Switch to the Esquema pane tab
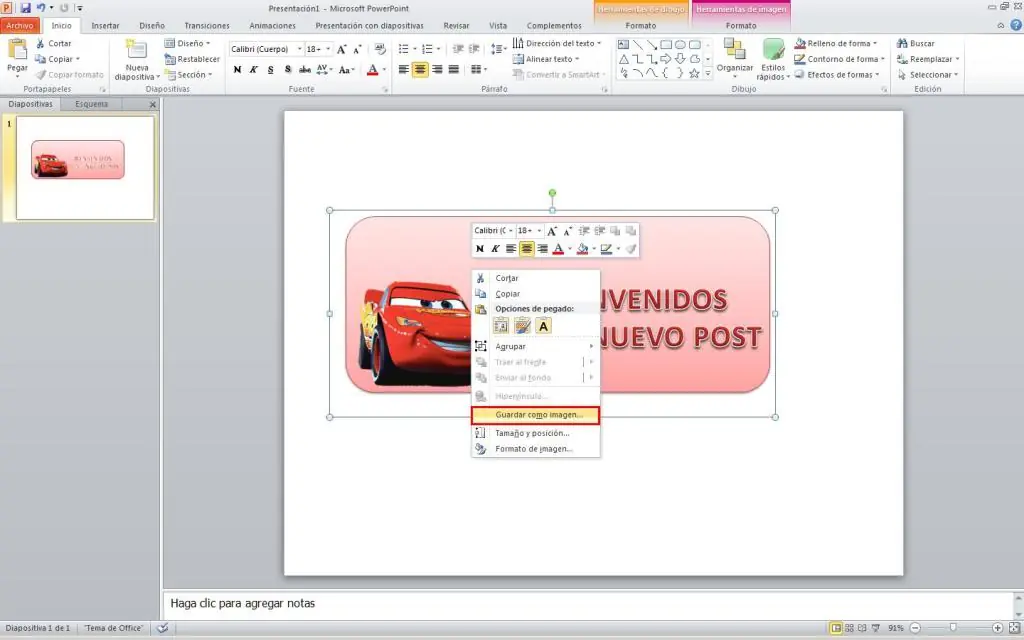This screenshot has height=640, width=1024. coord(91,104)
